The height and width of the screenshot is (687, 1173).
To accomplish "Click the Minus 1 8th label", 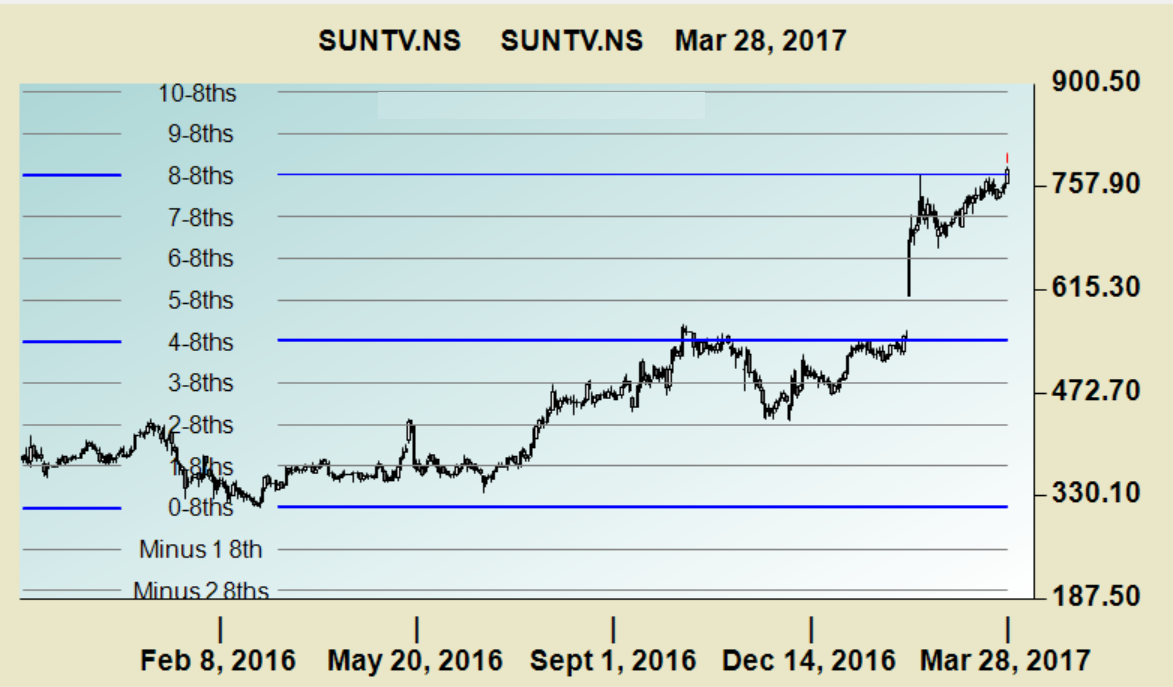I will (x=201, y=549).
